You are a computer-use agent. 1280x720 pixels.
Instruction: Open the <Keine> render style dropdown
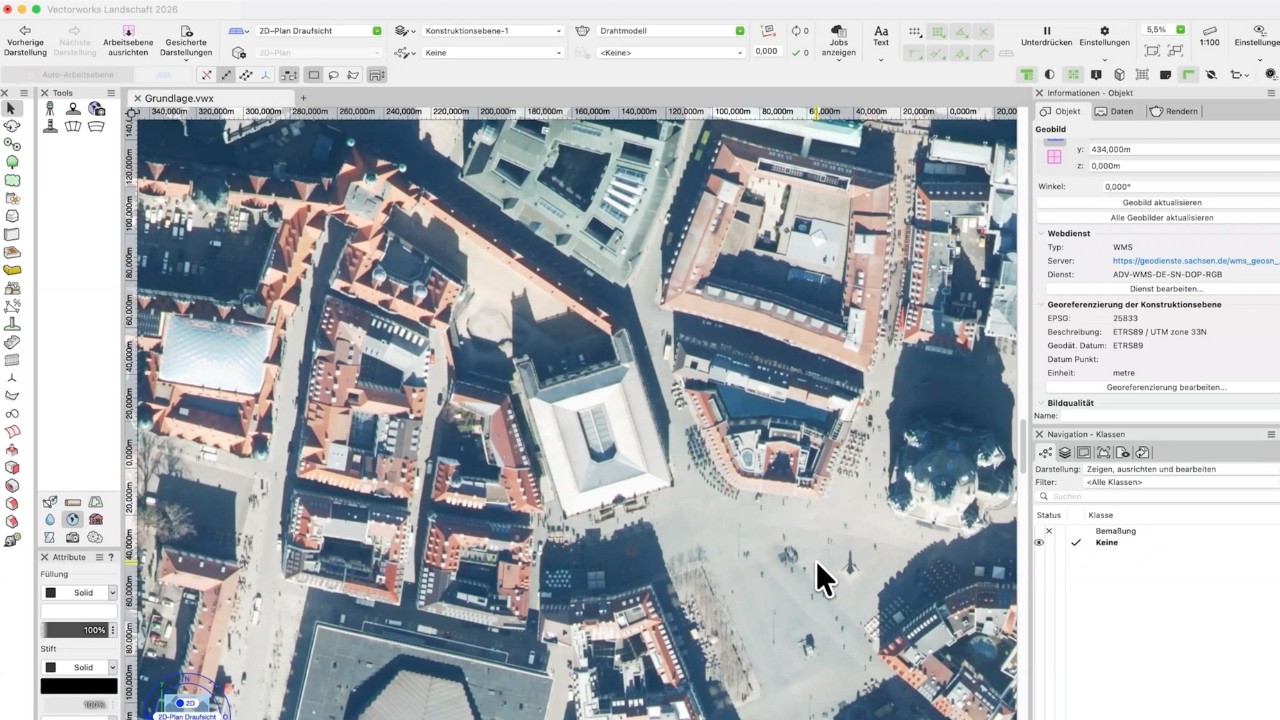pyautogui.click(x=671, y=52)
